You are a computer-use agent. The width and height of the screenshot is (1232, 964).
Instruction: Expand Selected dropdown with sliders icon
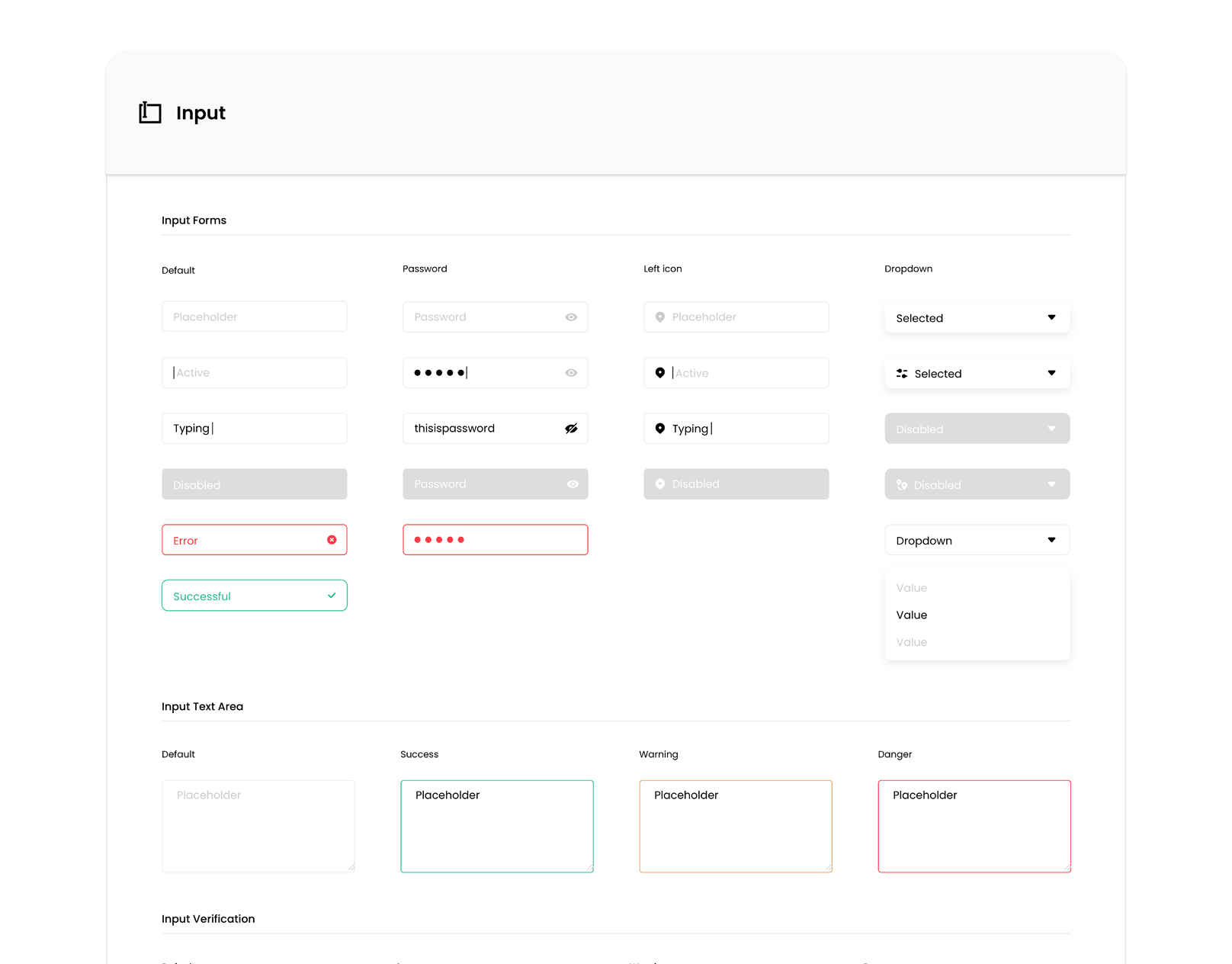click(x=1051, y=373)
